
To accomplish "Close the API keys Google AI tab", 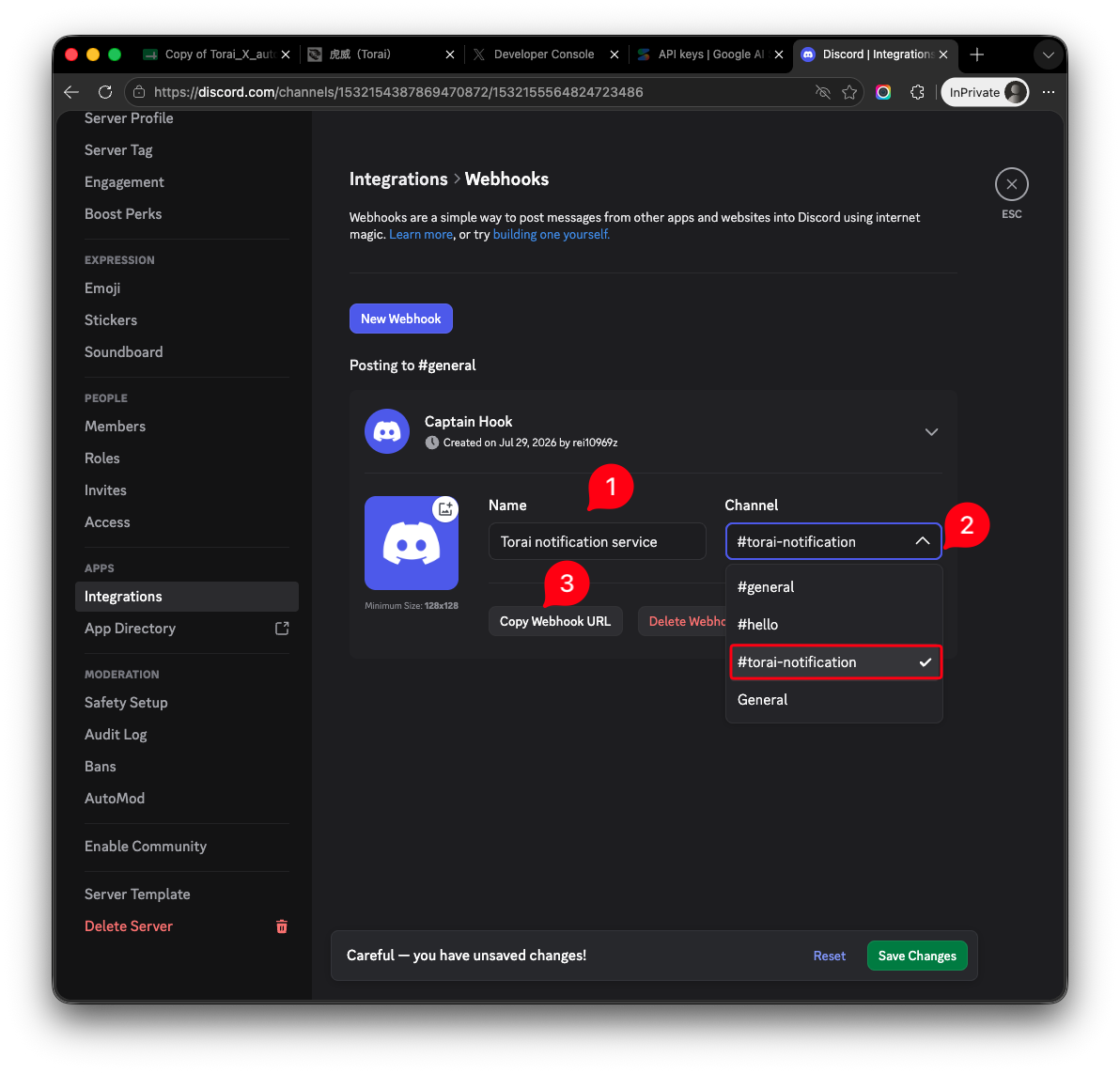I will click(x=779, y=54).
